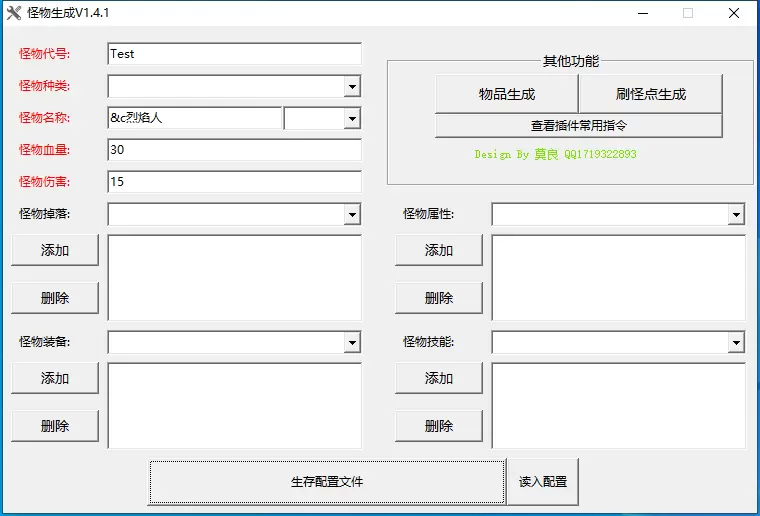
Task: Click the 怪物属性 list box
Action: pyautogui.click(x=618, y=278)
